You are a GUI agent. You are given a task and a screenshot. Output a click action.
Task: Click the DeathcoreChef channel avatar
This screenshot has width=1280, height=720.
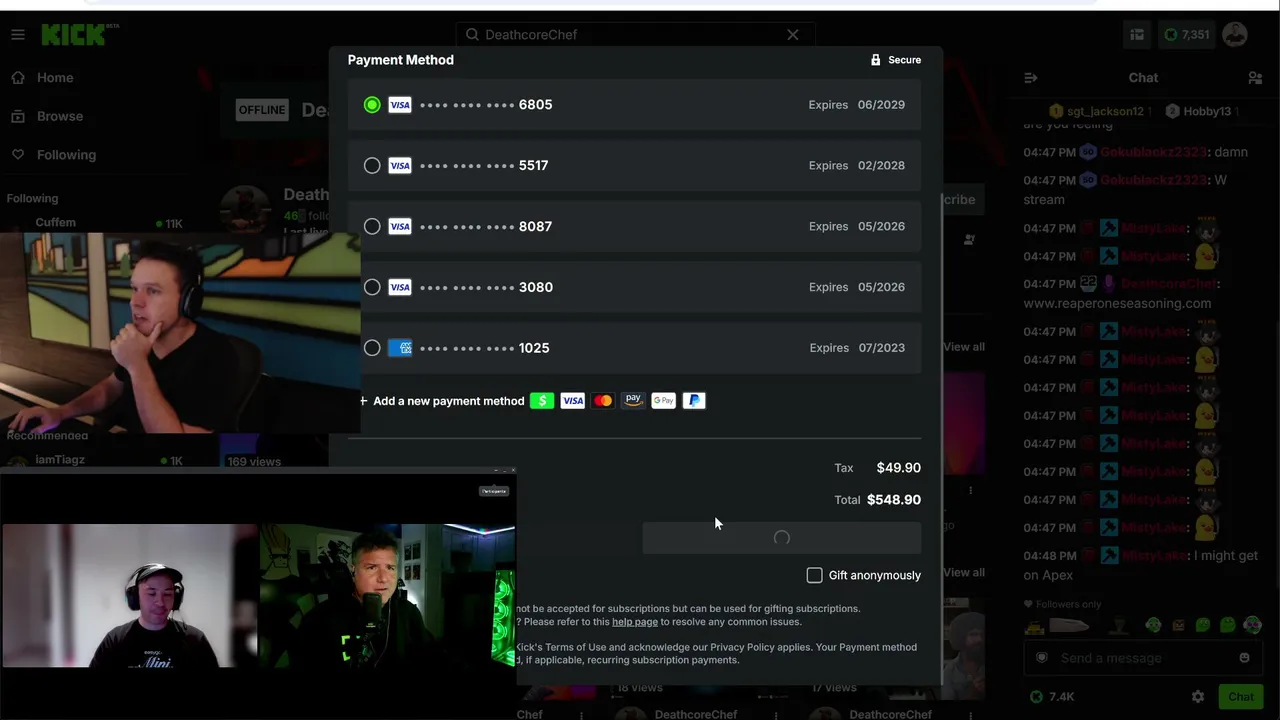(245, 210)
